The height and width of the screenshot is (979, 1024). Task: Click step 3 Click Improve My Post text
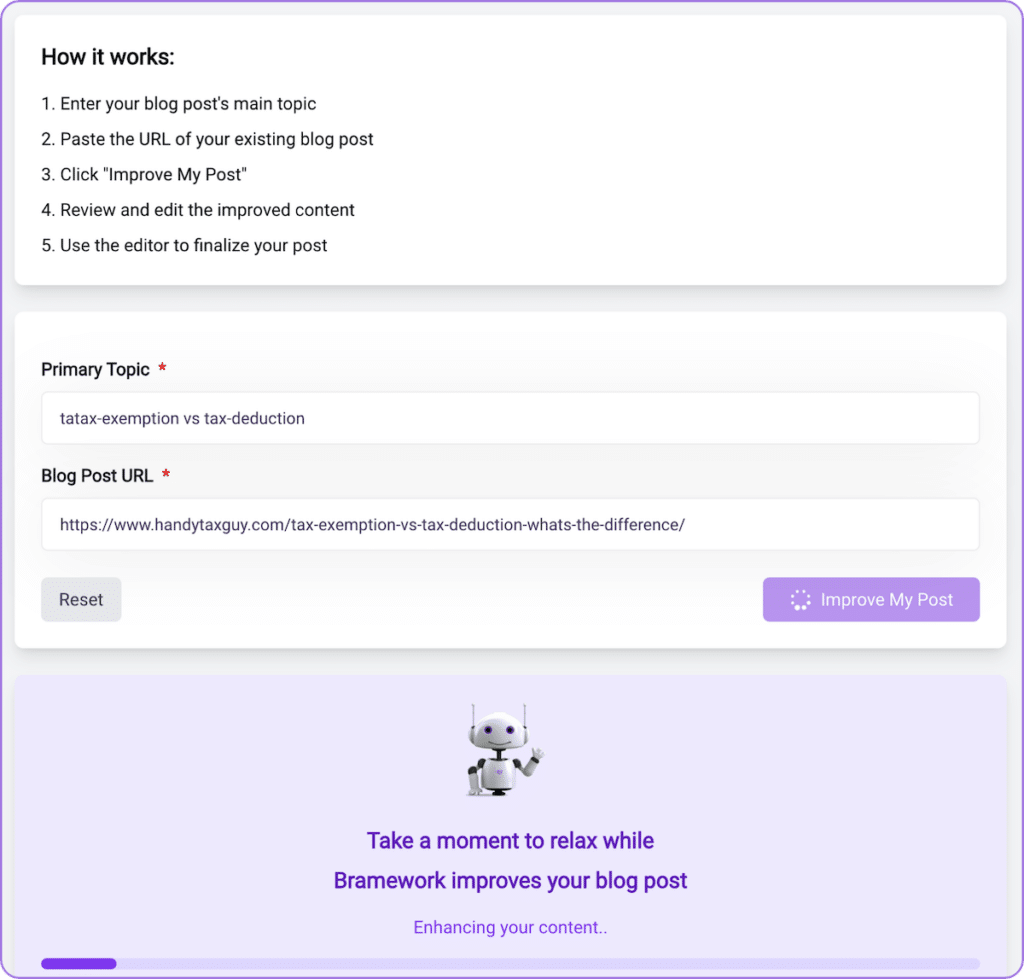(x=144, y=174)
